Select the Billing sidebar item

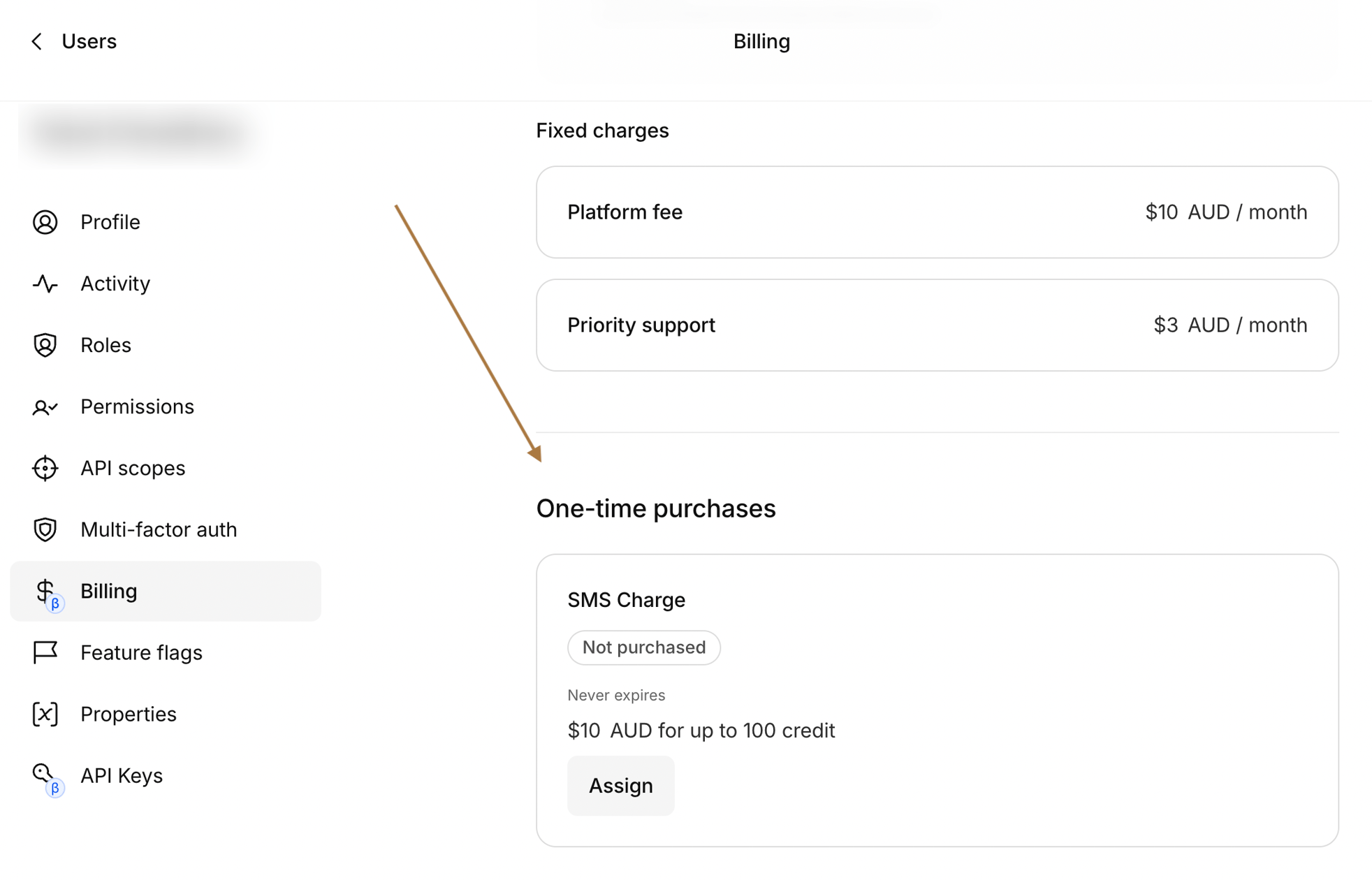(x=166, y=591)
